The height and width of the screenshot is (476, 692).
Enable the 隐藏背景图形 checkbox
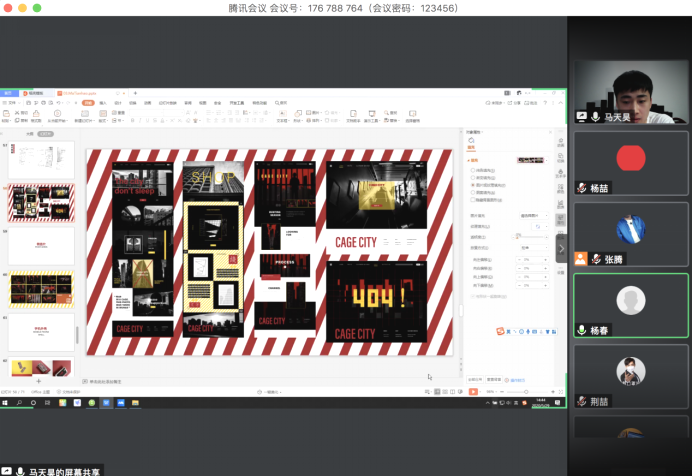coord(472,199)
